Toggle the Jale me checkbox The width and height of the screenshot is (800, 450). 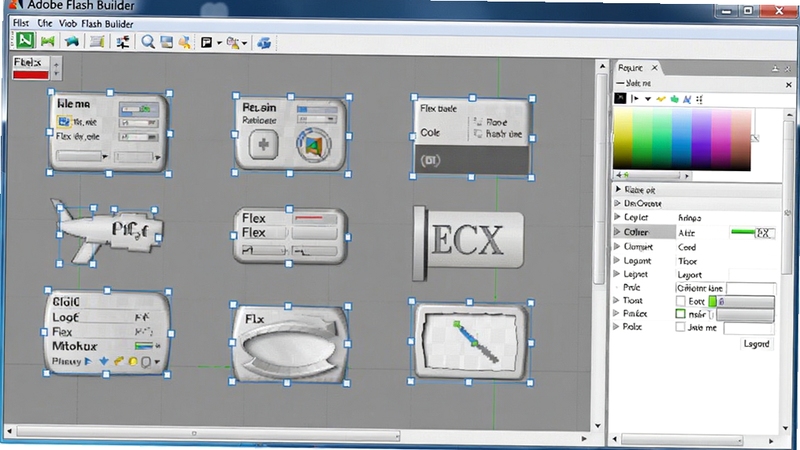(680, 327)
